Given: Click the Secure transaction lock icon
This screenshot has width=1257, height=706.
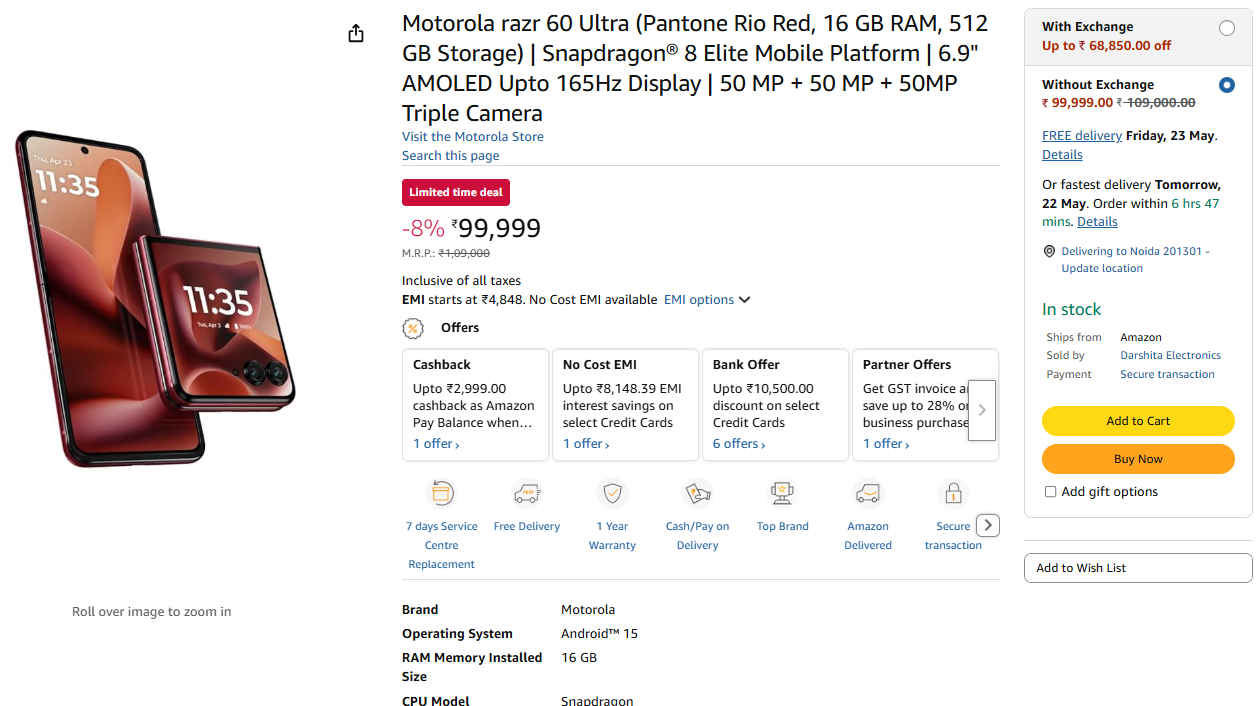Looking at the screenshot, I should 953,493.
